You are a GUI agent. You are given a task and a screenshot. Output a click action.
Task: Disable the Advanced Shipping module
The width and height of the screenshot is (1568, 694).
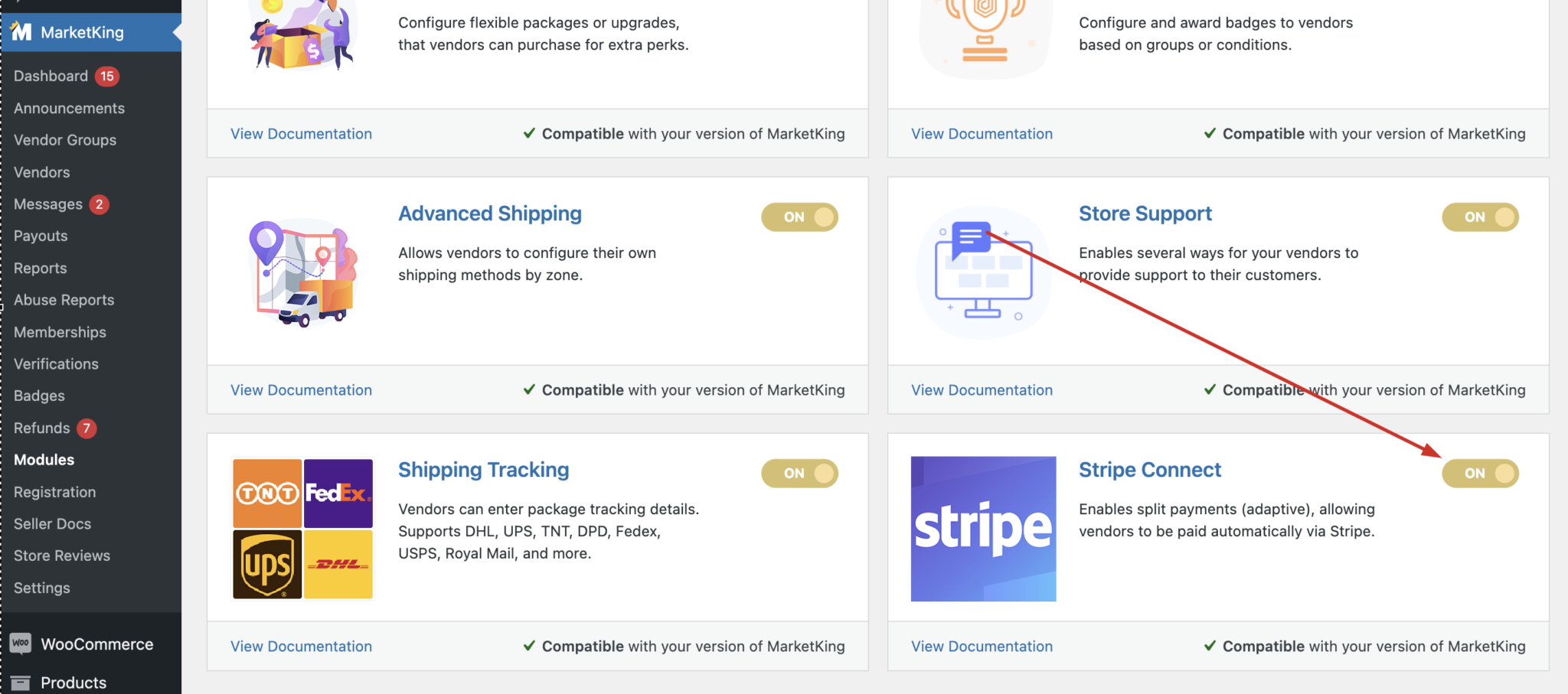799,217
